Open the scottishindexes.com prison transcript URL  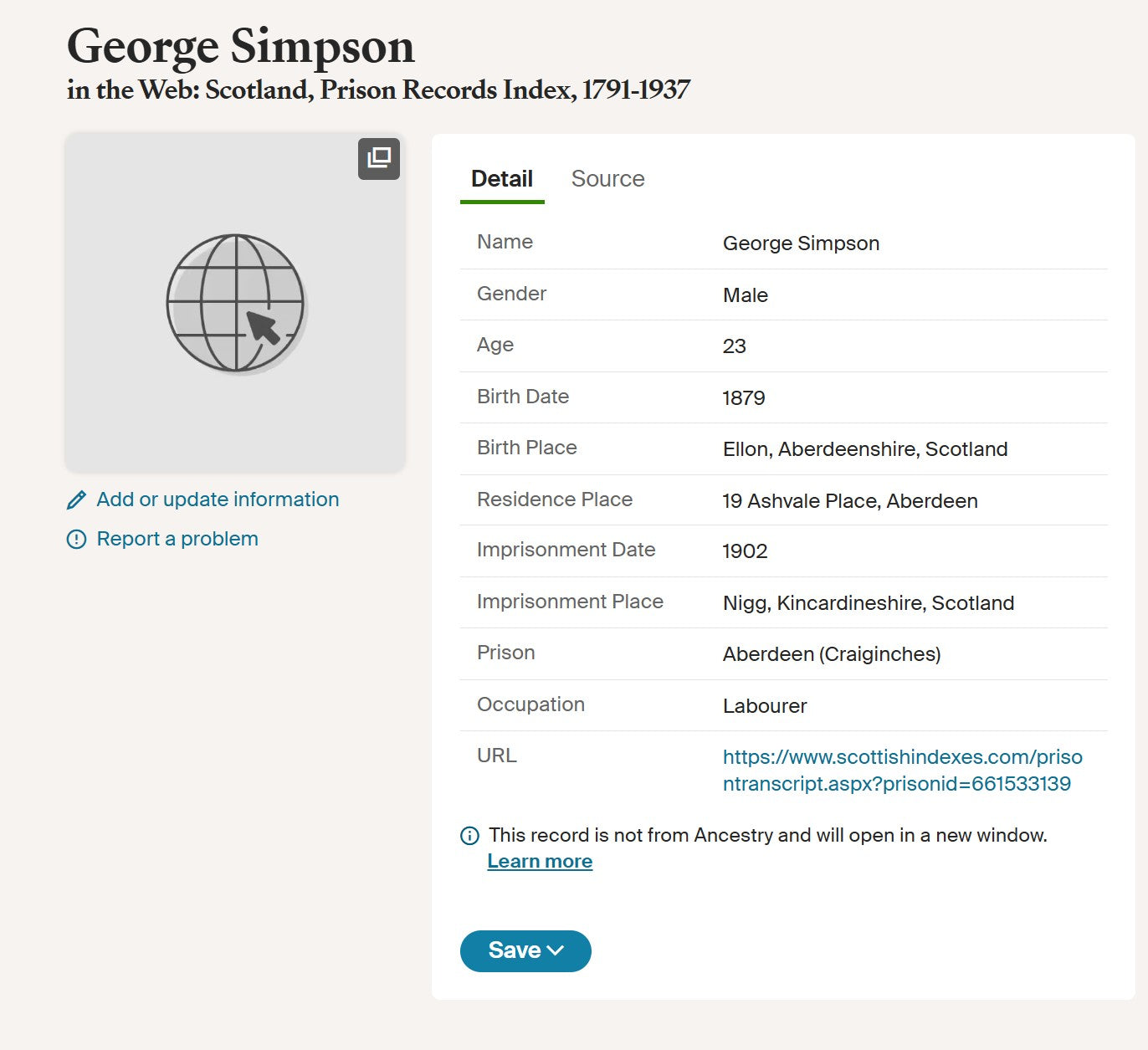[902, 771]
